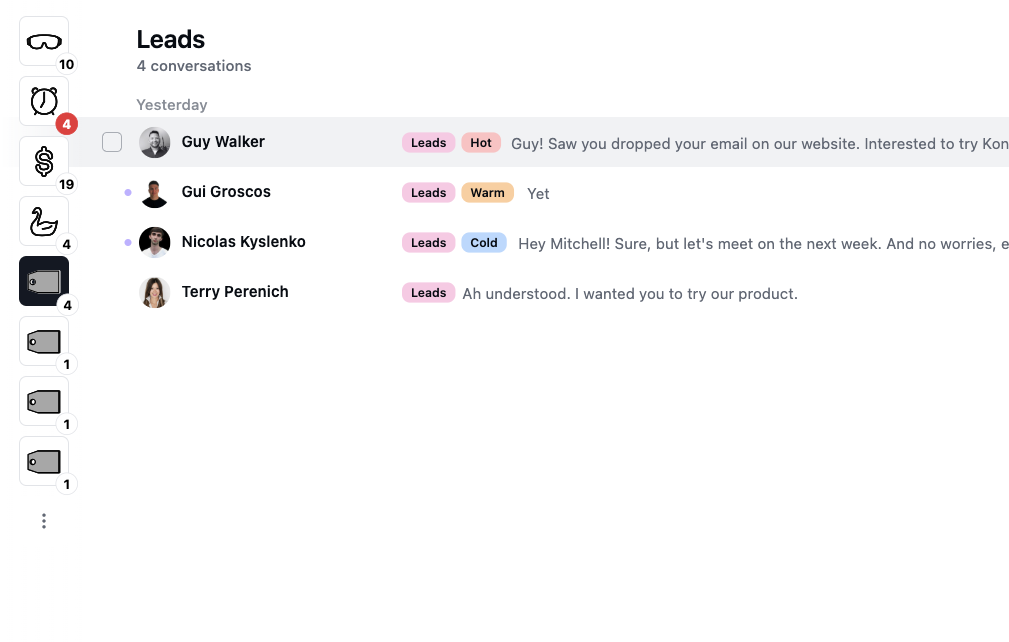Click the 19 count badge on dollar icon

coord(67,184)
